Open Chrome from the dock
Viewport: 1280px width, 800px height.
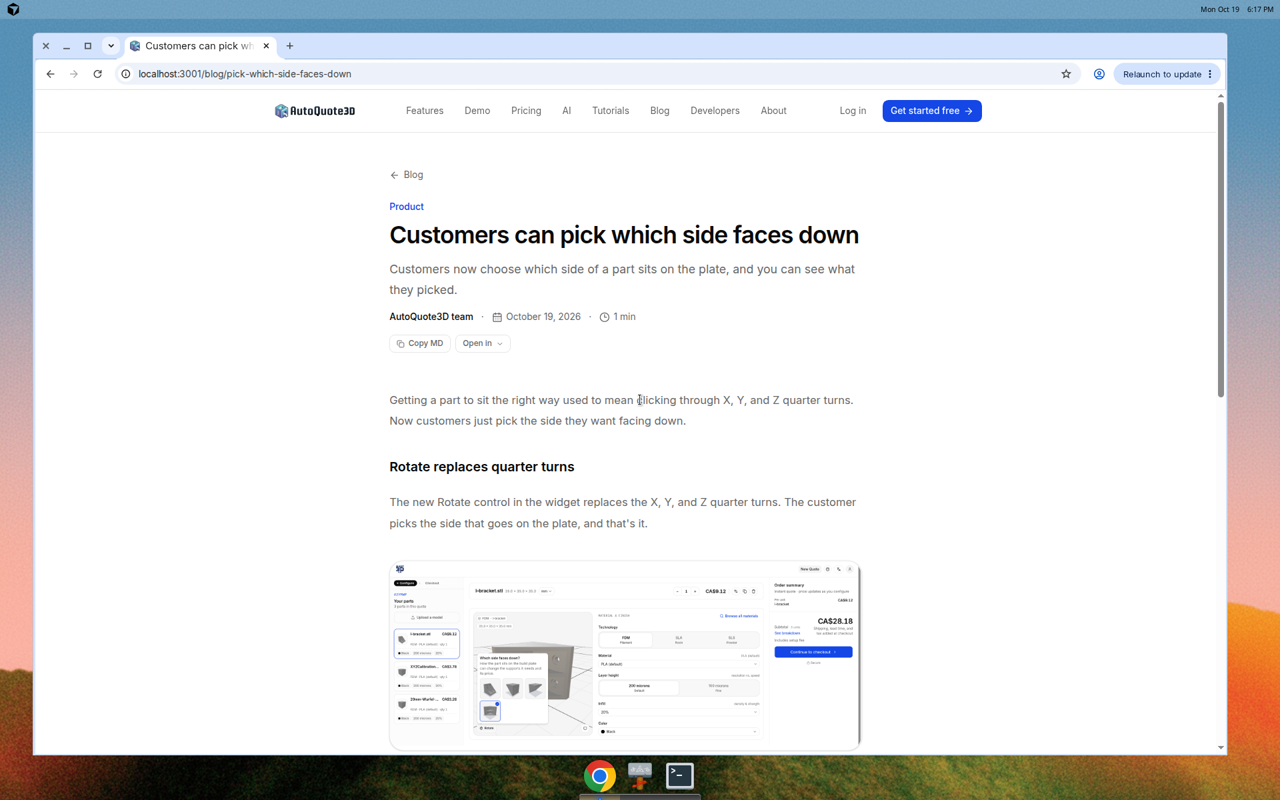600,776
